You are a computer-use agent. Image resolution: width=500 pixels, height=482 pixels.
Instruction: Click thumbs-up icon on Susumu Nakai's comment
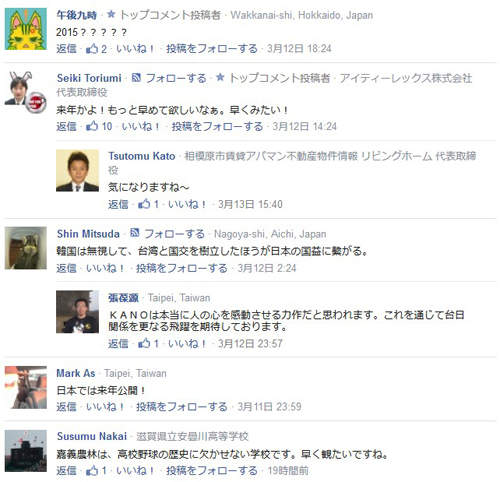tap(92, 470)
